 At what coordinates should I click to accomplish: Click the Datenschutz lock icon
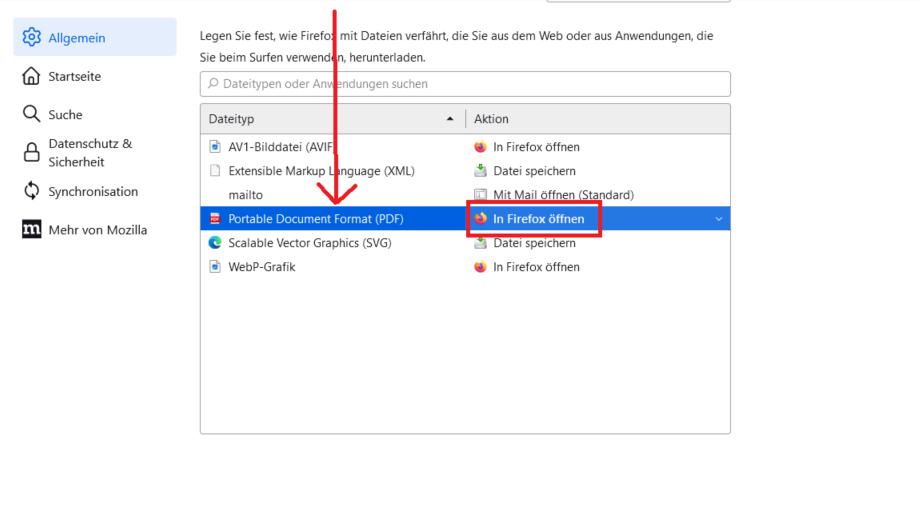(32, 152)
